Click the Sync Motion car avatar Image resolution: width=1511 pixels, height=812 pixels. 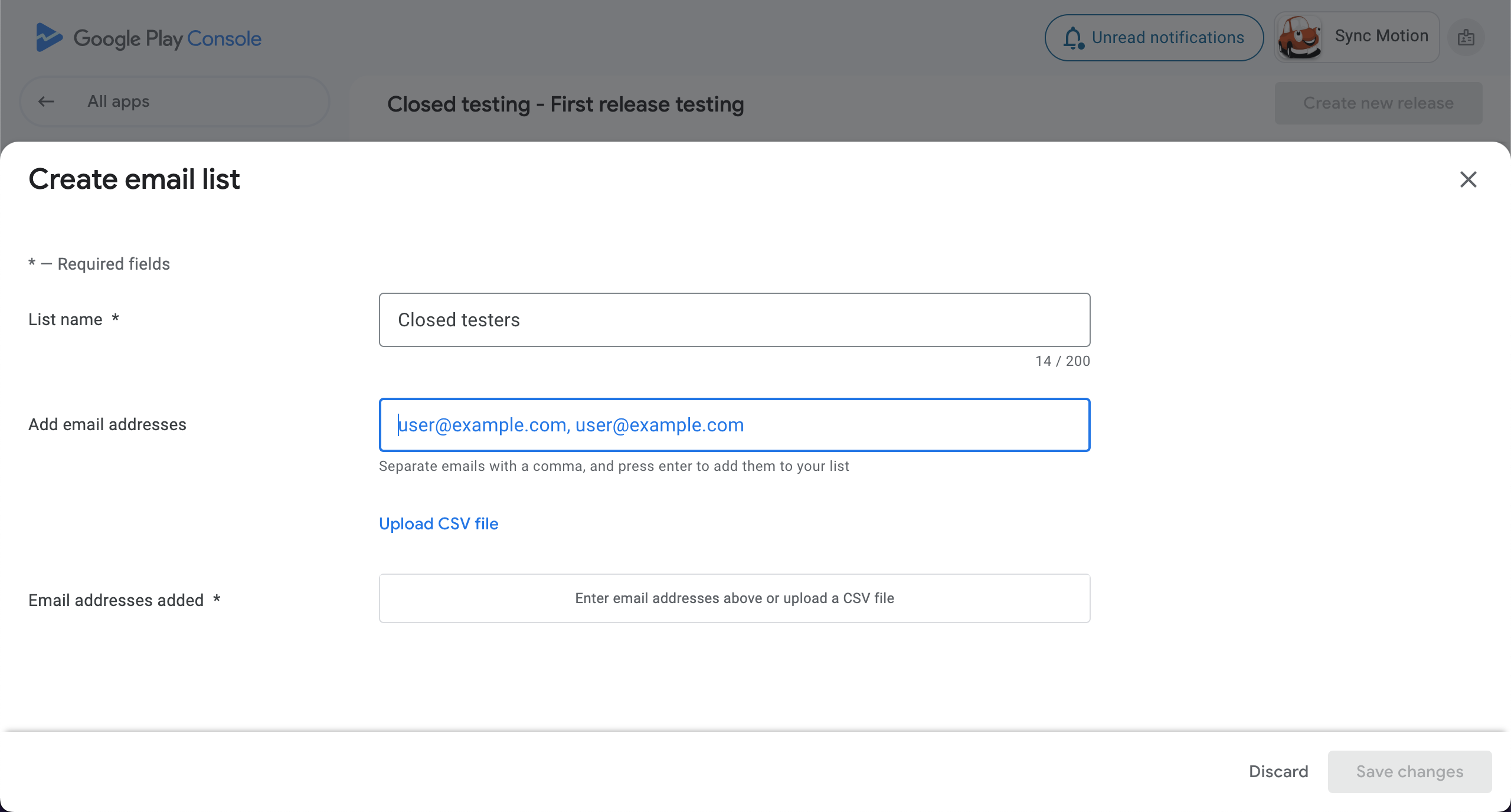tap(1299, 37)
